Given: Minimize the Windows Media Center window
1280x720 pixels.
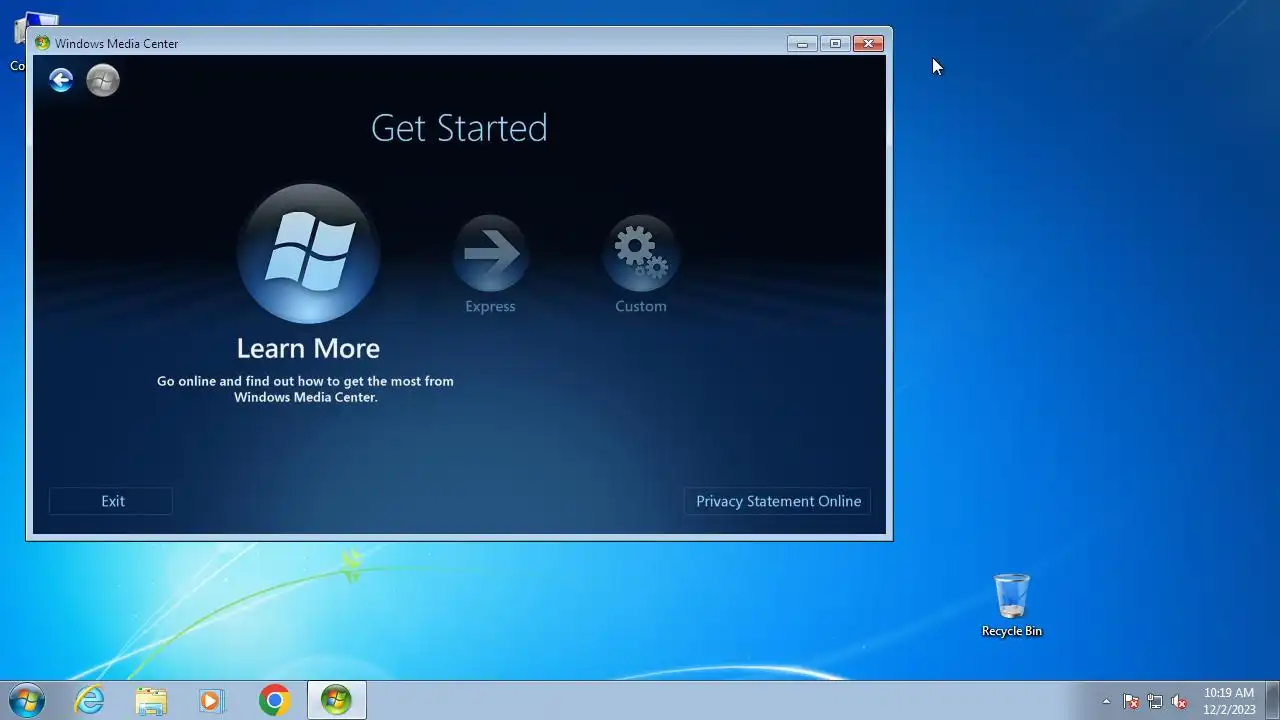Looking at the screenshot, I should tap(802, 43).
